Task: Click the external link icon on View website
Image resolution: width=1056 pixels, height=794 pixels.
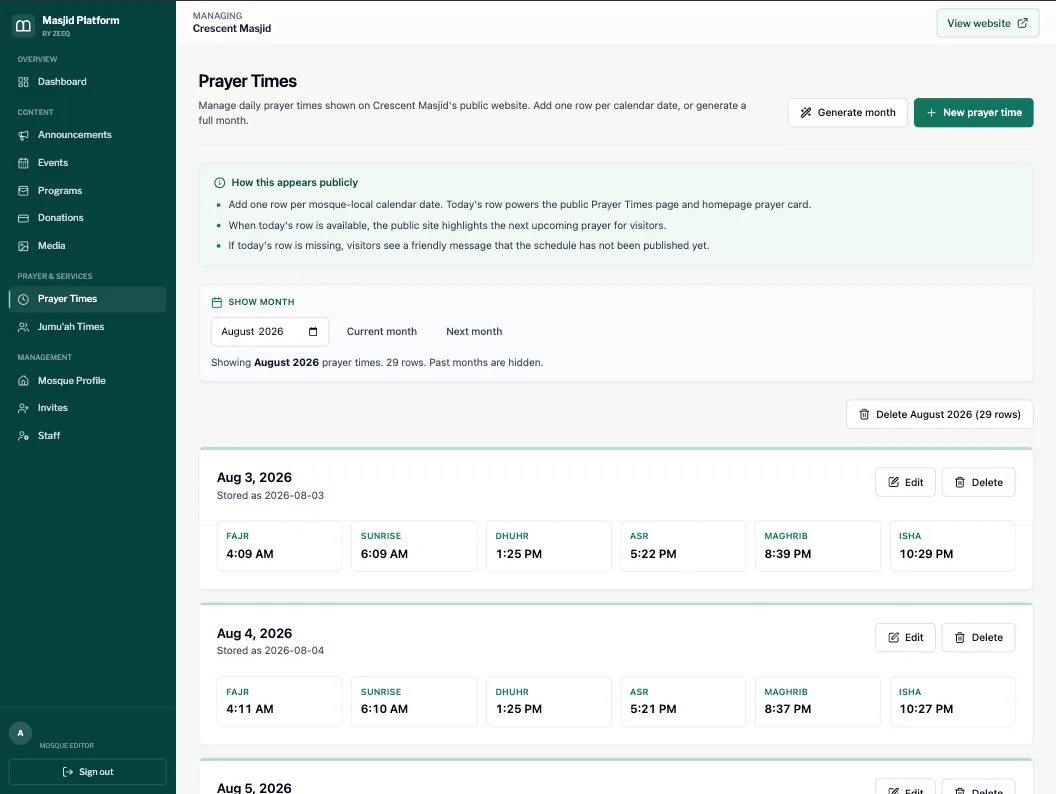Action: [x=1022, y=23]
